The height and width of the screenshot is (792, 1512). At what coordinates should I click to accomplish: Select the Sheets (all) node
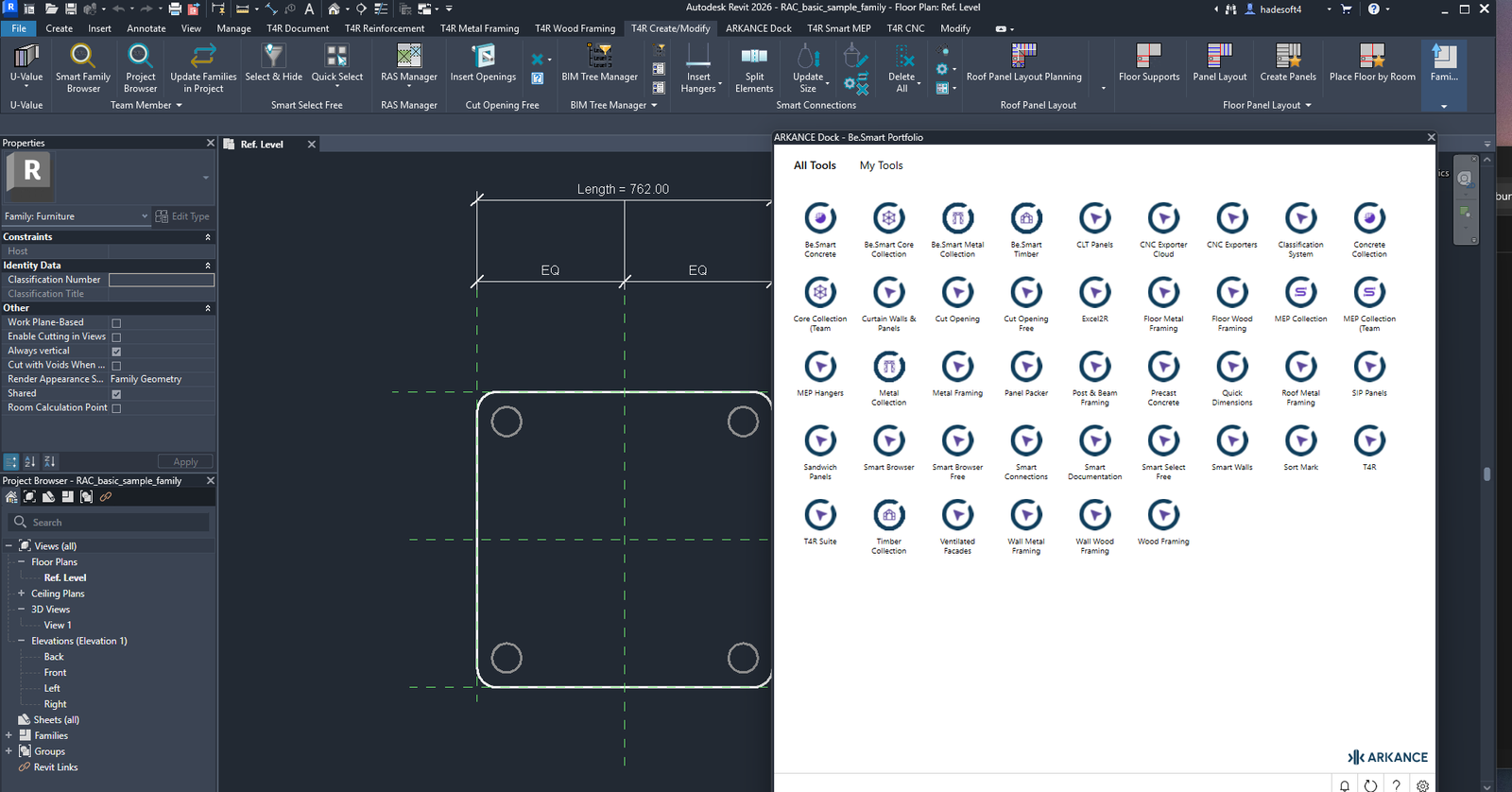tap(55, 720)
